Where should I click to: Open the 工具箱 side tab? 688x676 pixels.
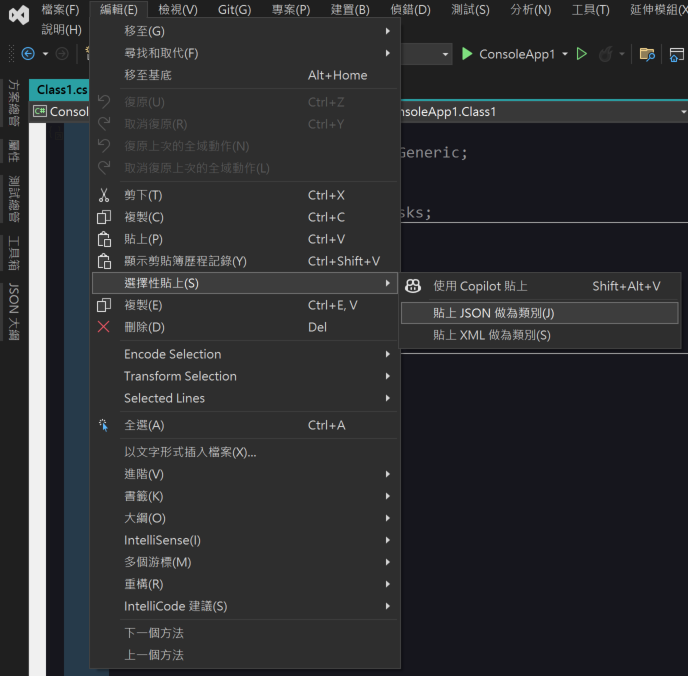coord(14,253)
